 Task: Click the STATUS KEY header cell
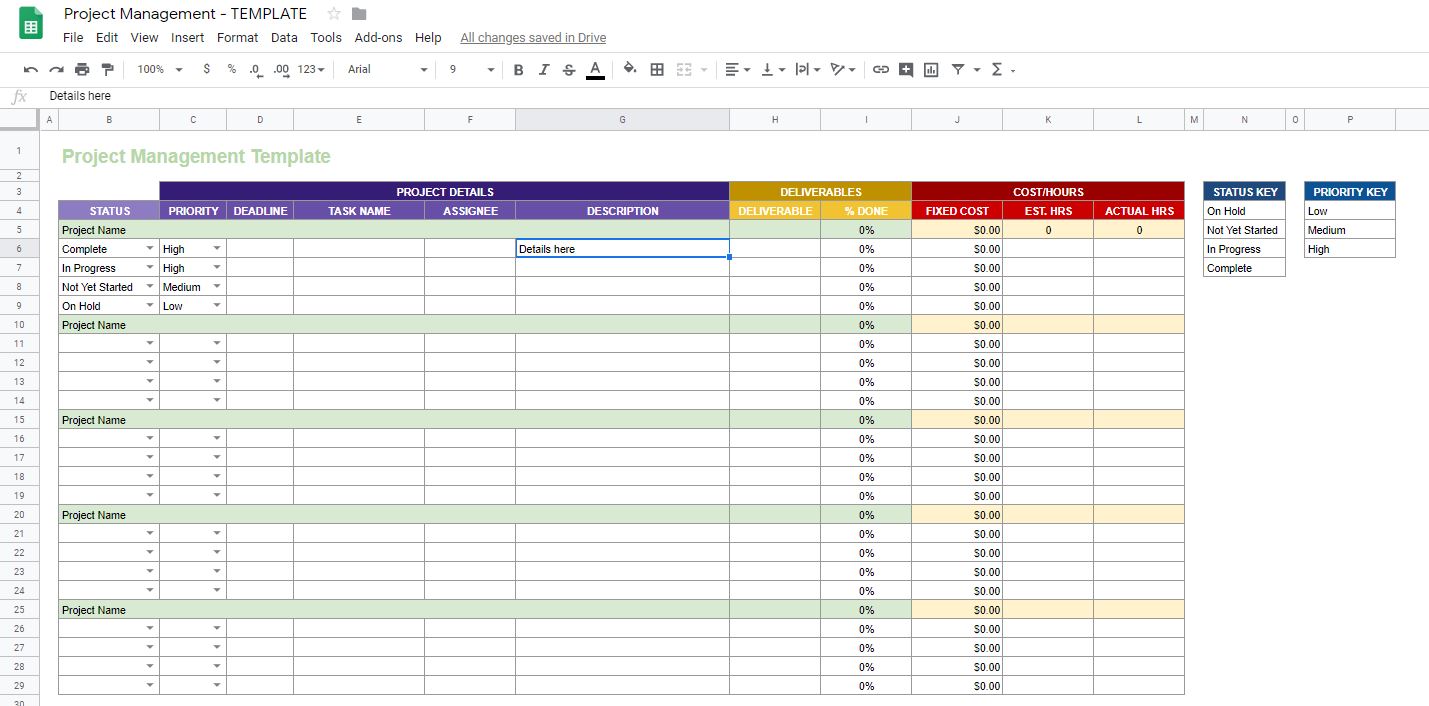click(x=1245, y=192)
